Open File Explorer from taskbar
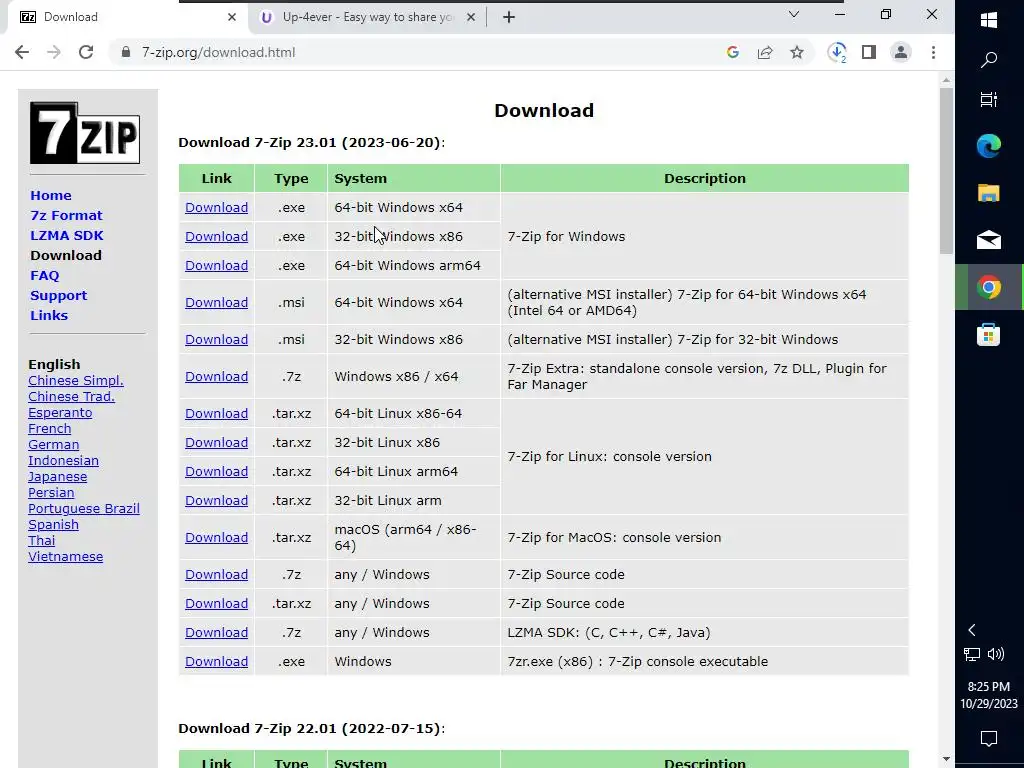 [989, 193]
